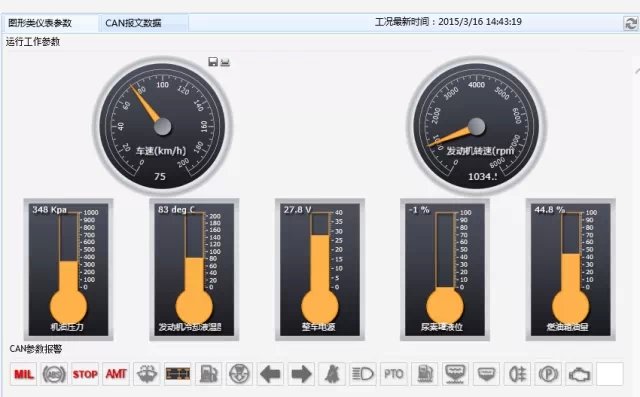The height and width of the screenshot is (397, 640).
Task: Click the CAN参数报警 section heading
Action: 36,349
